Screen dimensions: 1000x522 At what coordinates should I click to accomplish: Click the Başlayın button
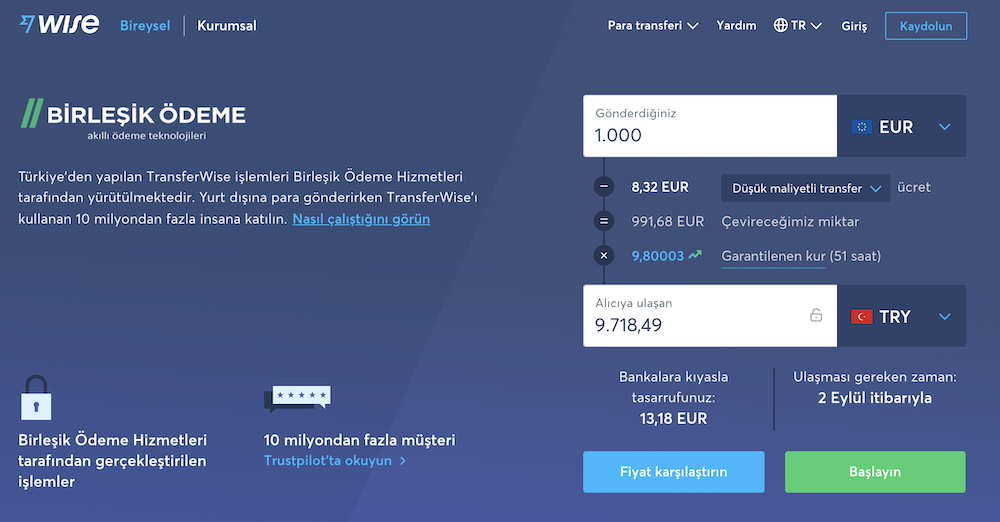point(875,472)
